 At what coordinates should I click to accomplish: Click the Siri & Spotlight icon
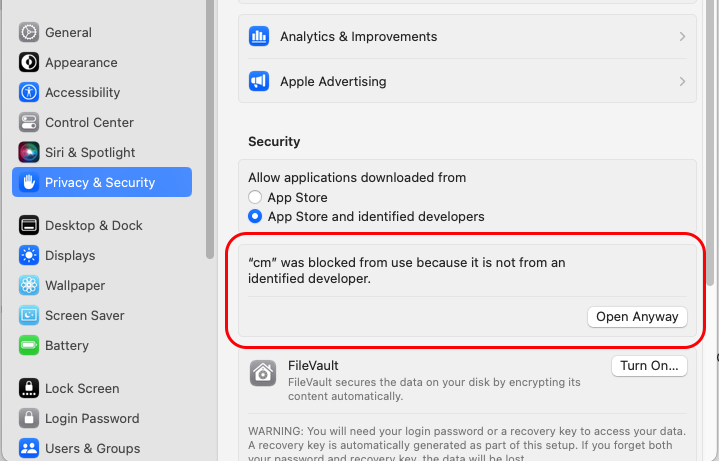(x=29, y=152)
